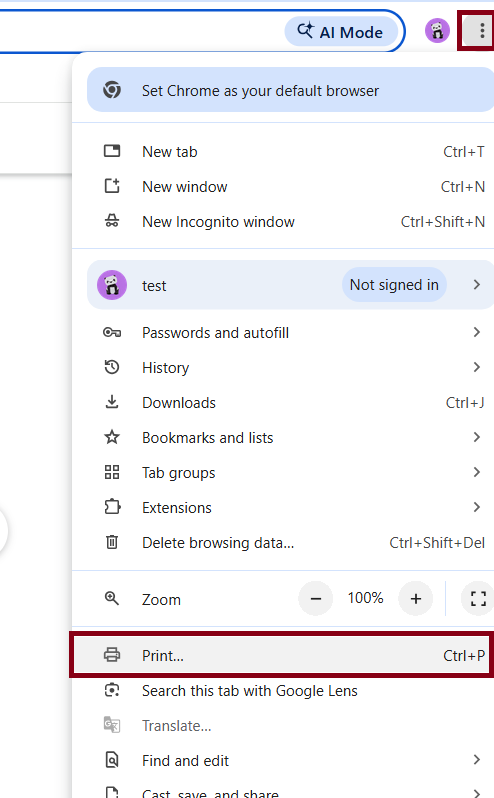The height and width of the screenshot is (798, 494).
Task: Expand the test profile submenu arrow
Action: 477,284
